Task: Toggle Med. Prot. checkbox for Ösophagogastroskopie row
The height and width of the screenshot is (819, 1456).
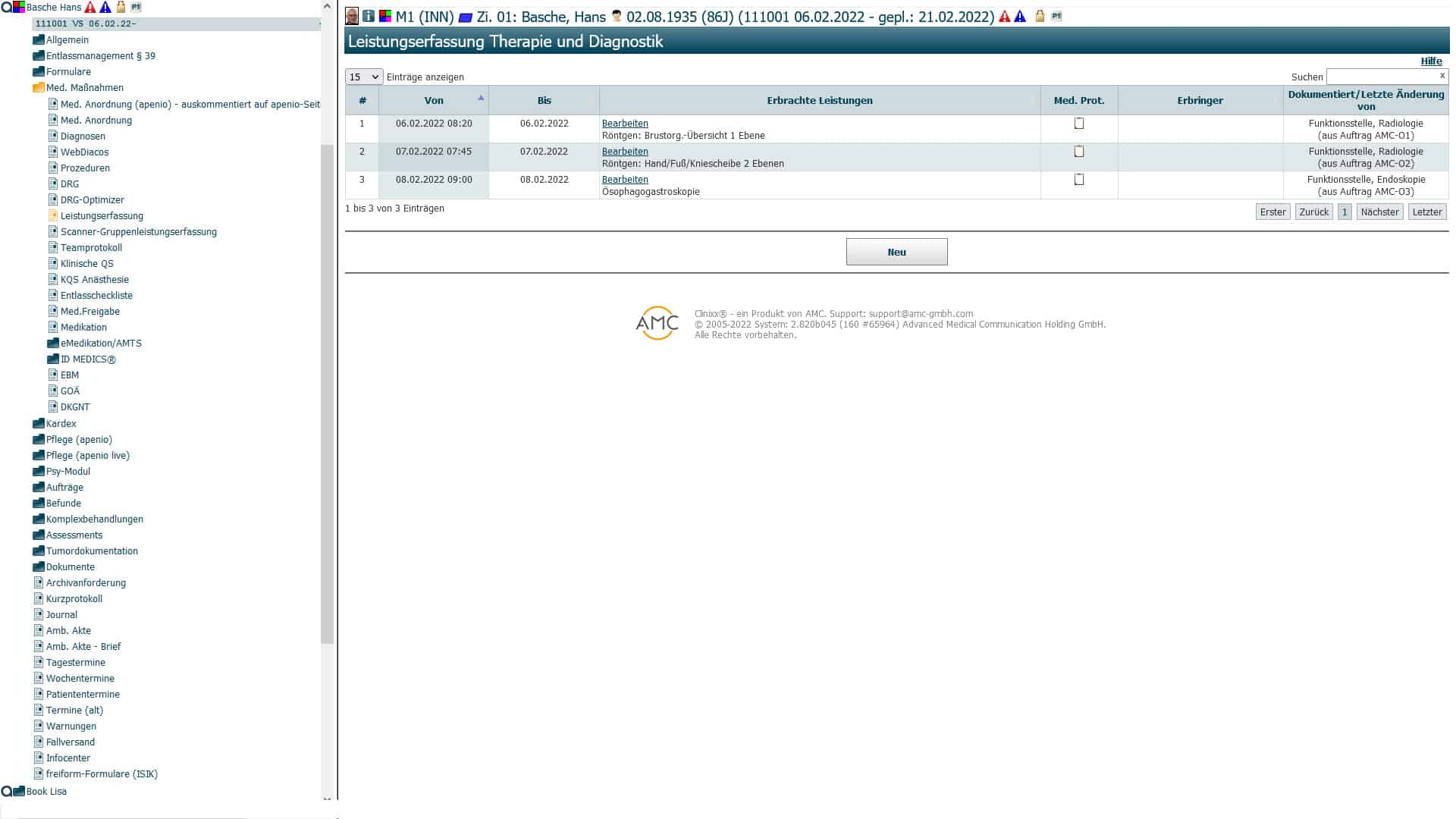Action: pos(1079,180)
